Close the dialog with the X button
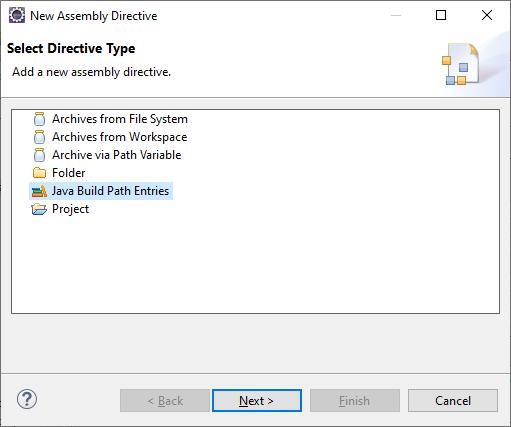511x427 pixels. coord(487,15)
